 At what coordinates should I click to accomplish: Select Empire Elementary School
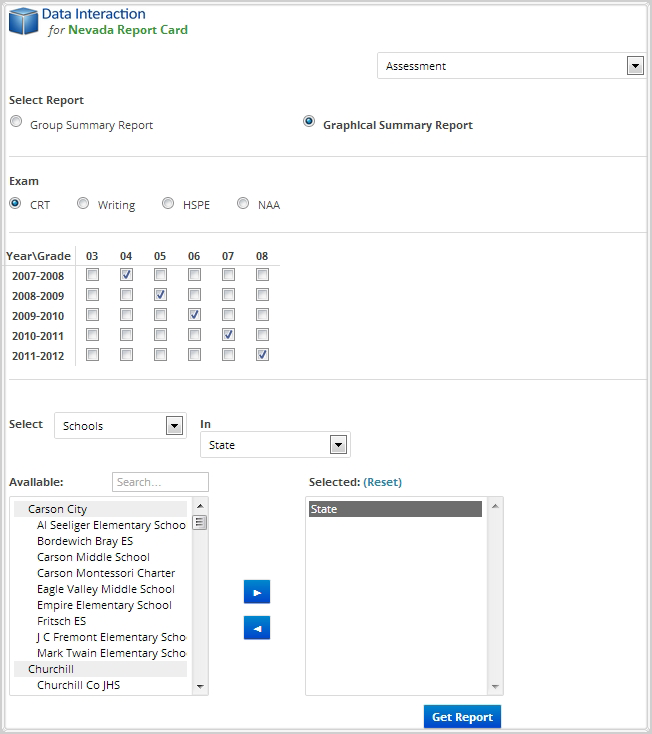tap(104, 605)
